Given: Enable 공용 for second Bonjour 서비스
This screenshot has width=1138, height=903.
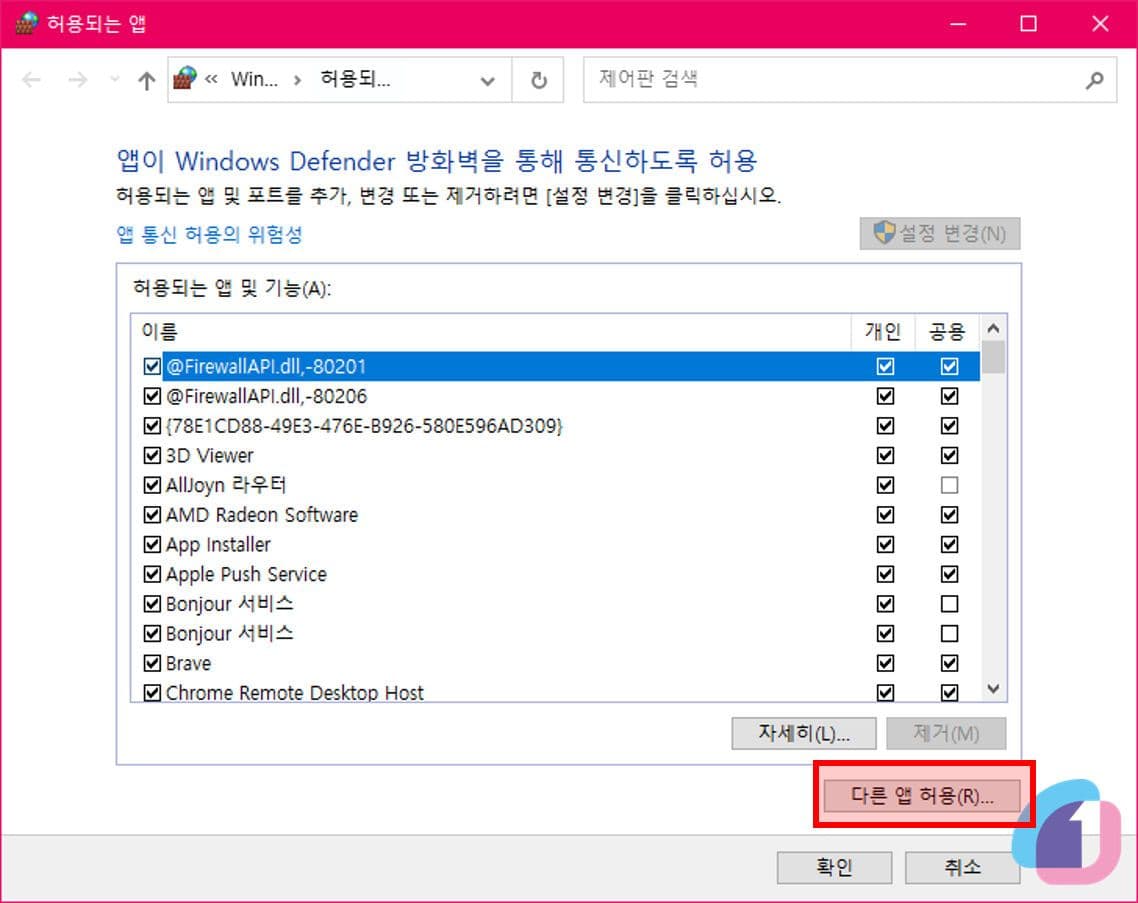Looking at the screenshot, I should 949,634.
